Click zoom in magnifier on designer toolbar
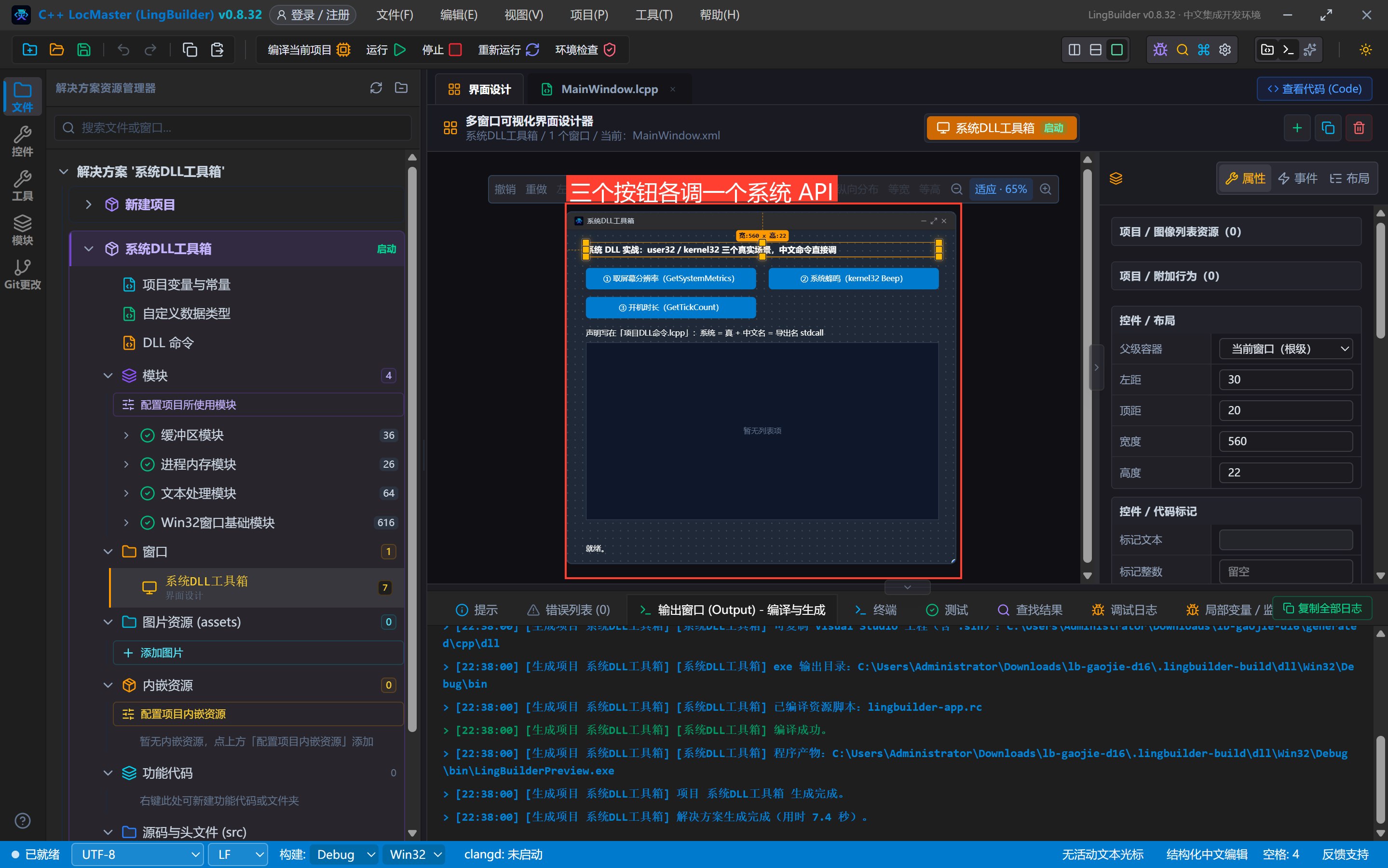The image size is (1388, 868). tap(1045, 189)
